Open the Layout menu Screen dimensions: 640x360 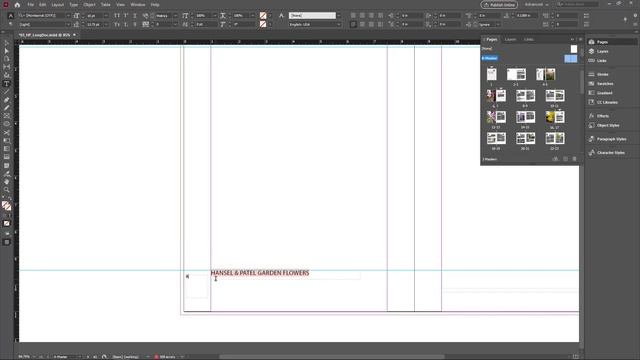point(58,5)
